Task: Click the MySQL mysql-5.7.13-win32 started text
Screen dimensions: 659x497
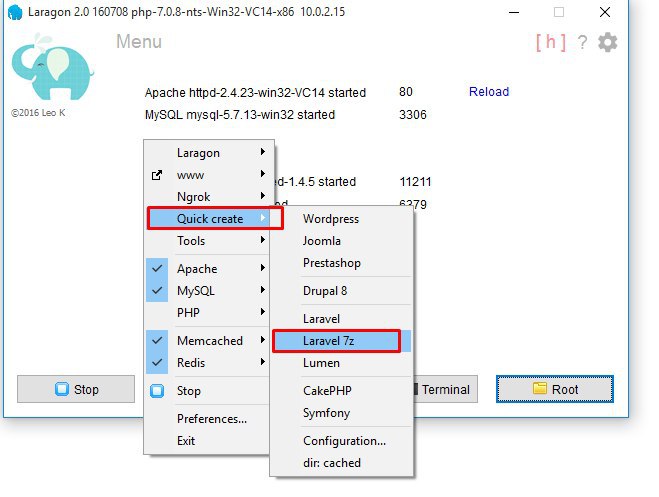Action: tap(240, 115)
